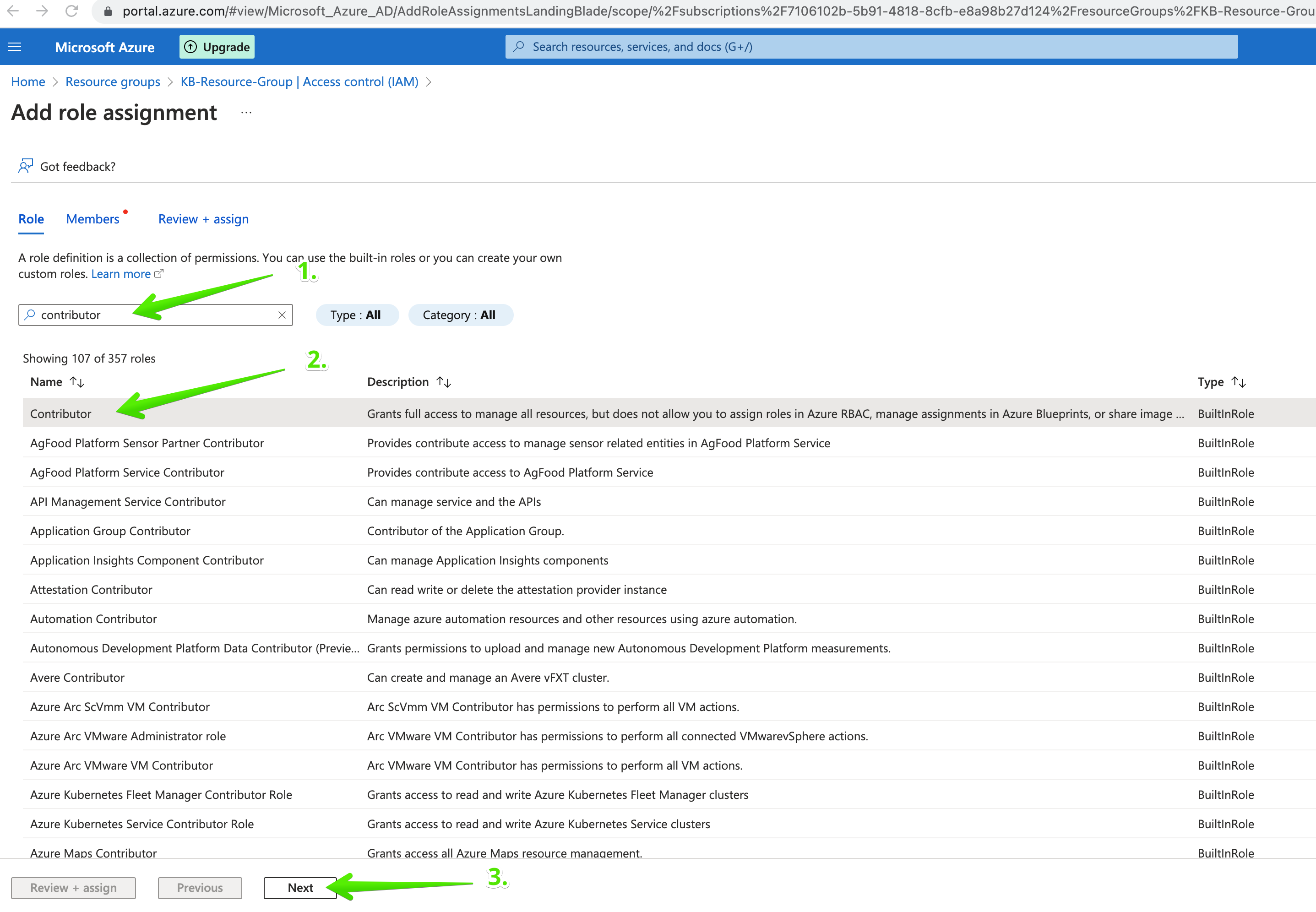
Task: Sort roles by Type column arrows
Action: pos(1238,382)
